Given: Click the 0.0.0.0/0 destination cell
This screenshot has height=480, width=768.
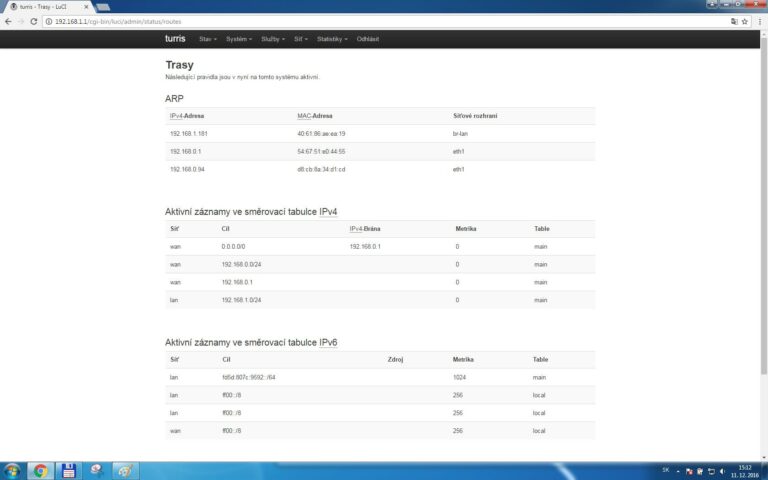Looking at the screenshot, I should (x=233, y=247).
